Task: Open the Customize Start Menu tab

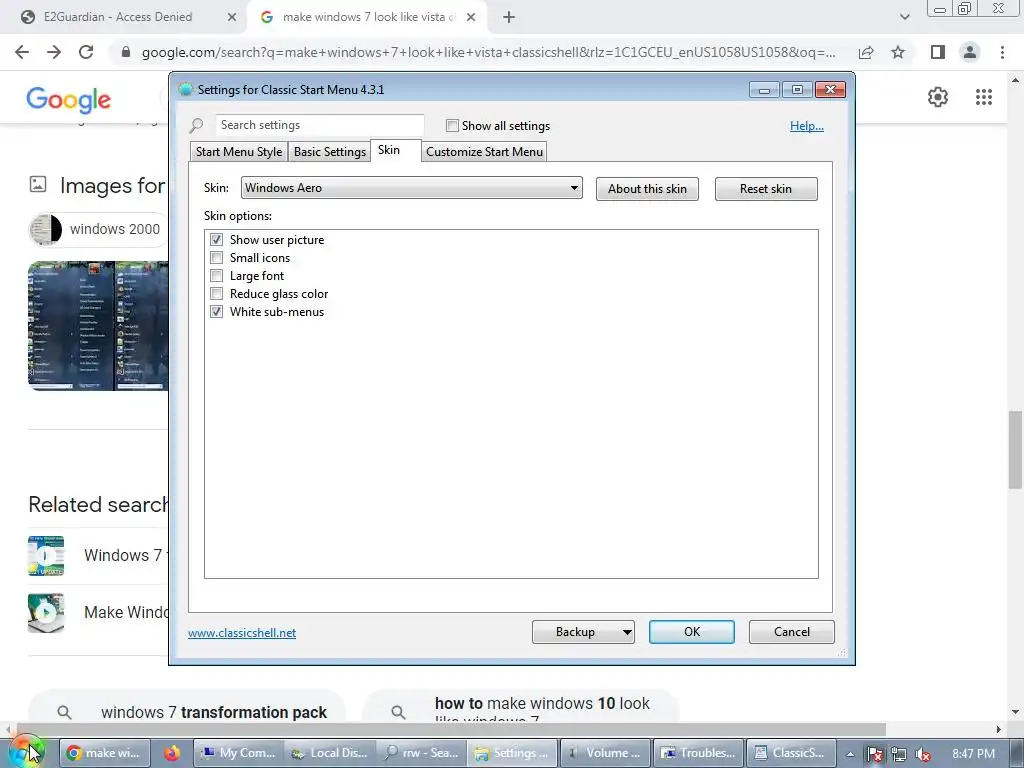Action: tap(484, 152)
